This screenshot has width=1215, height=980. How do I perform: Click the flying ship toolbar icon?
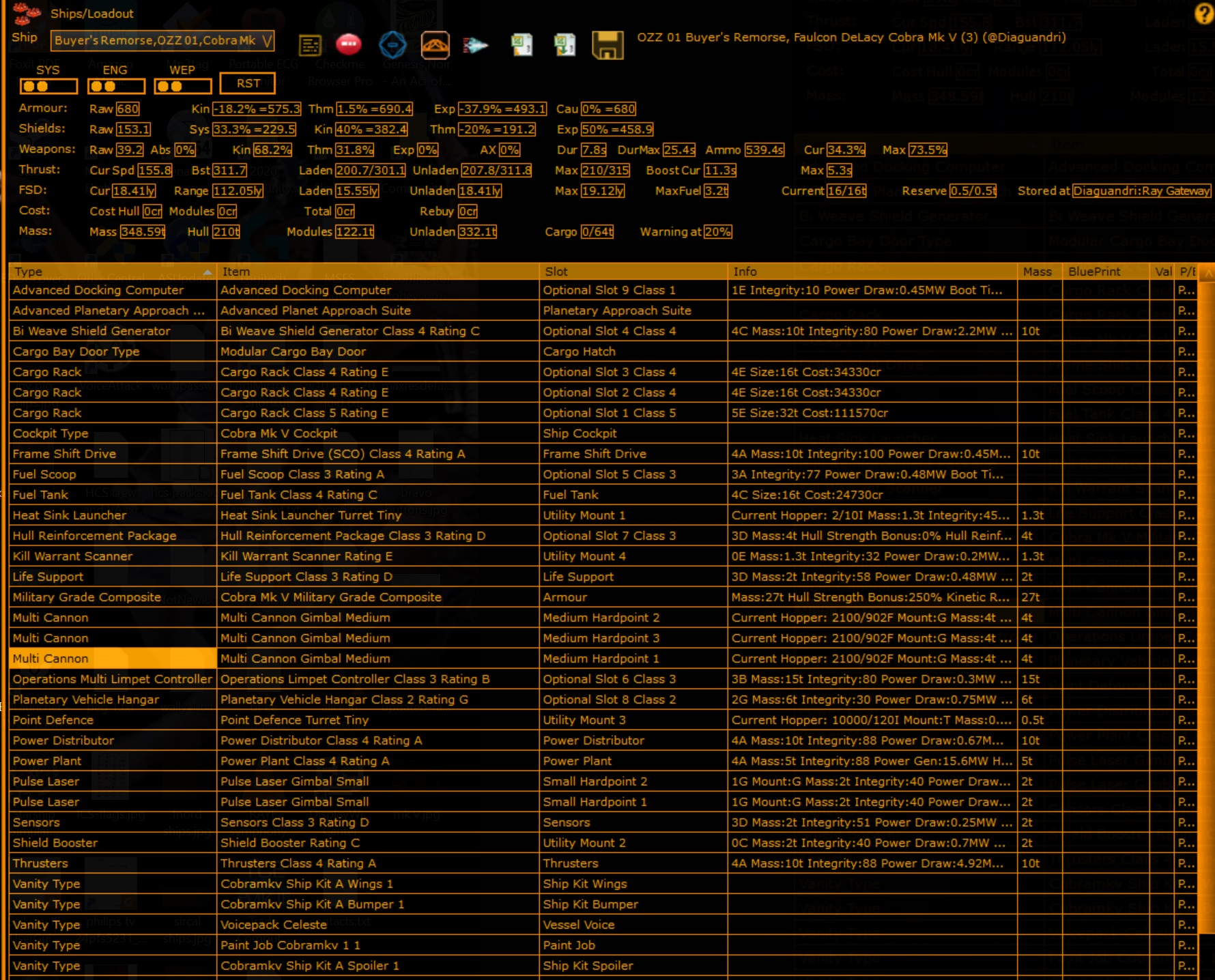coord(476,46)
